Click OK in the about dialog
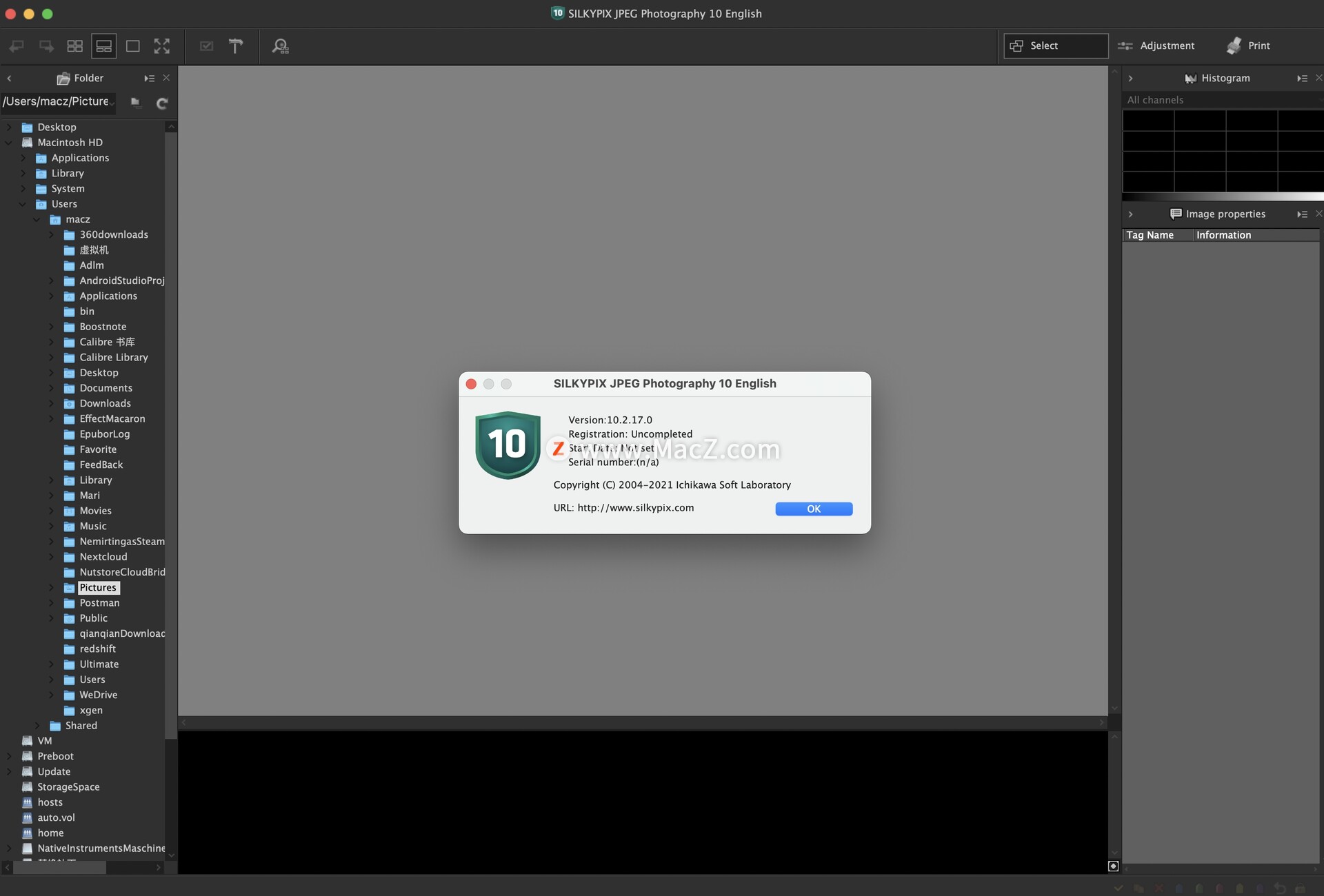The width and height of the screenshot is (1324, 896). pos(814,509)
